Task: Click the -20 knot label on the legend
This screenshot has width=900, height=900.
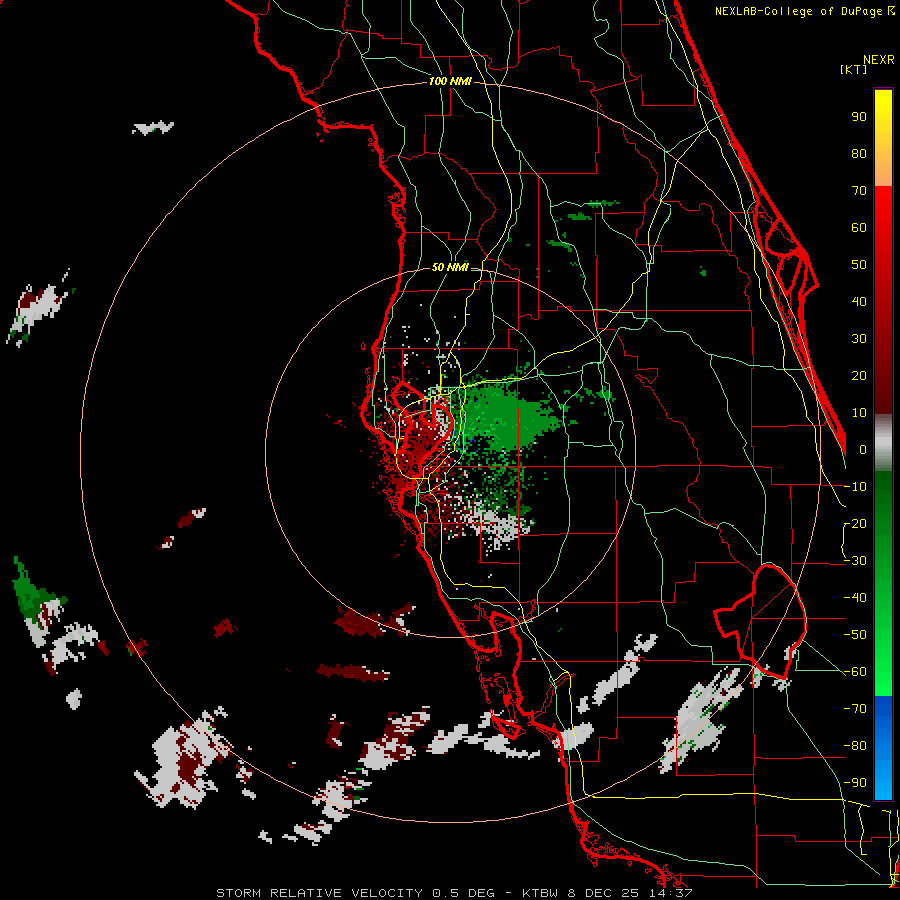Action: click(855, 523)
